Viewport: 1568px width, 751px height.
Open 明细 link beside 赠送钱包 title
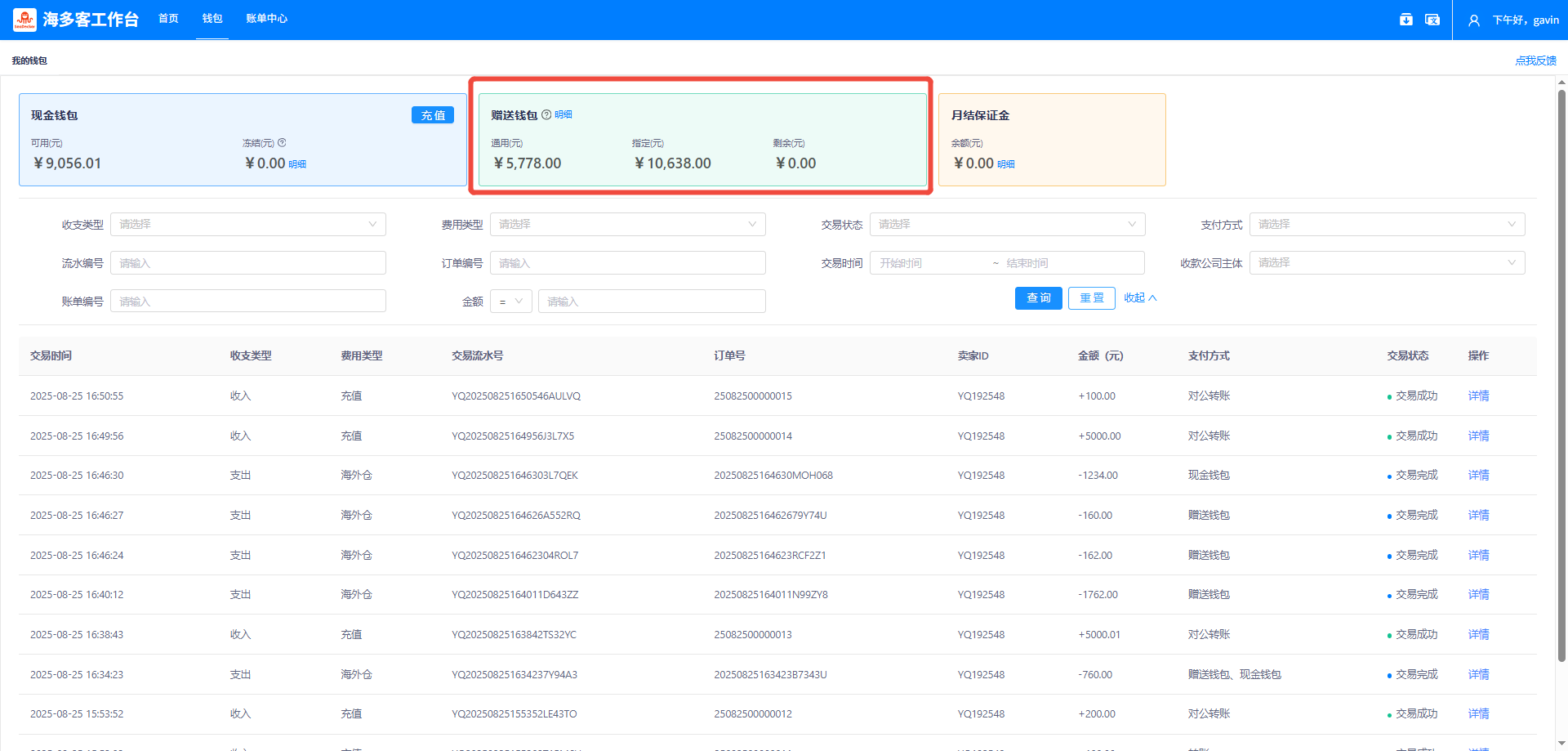pyautogui.click(x=563, y=115)
